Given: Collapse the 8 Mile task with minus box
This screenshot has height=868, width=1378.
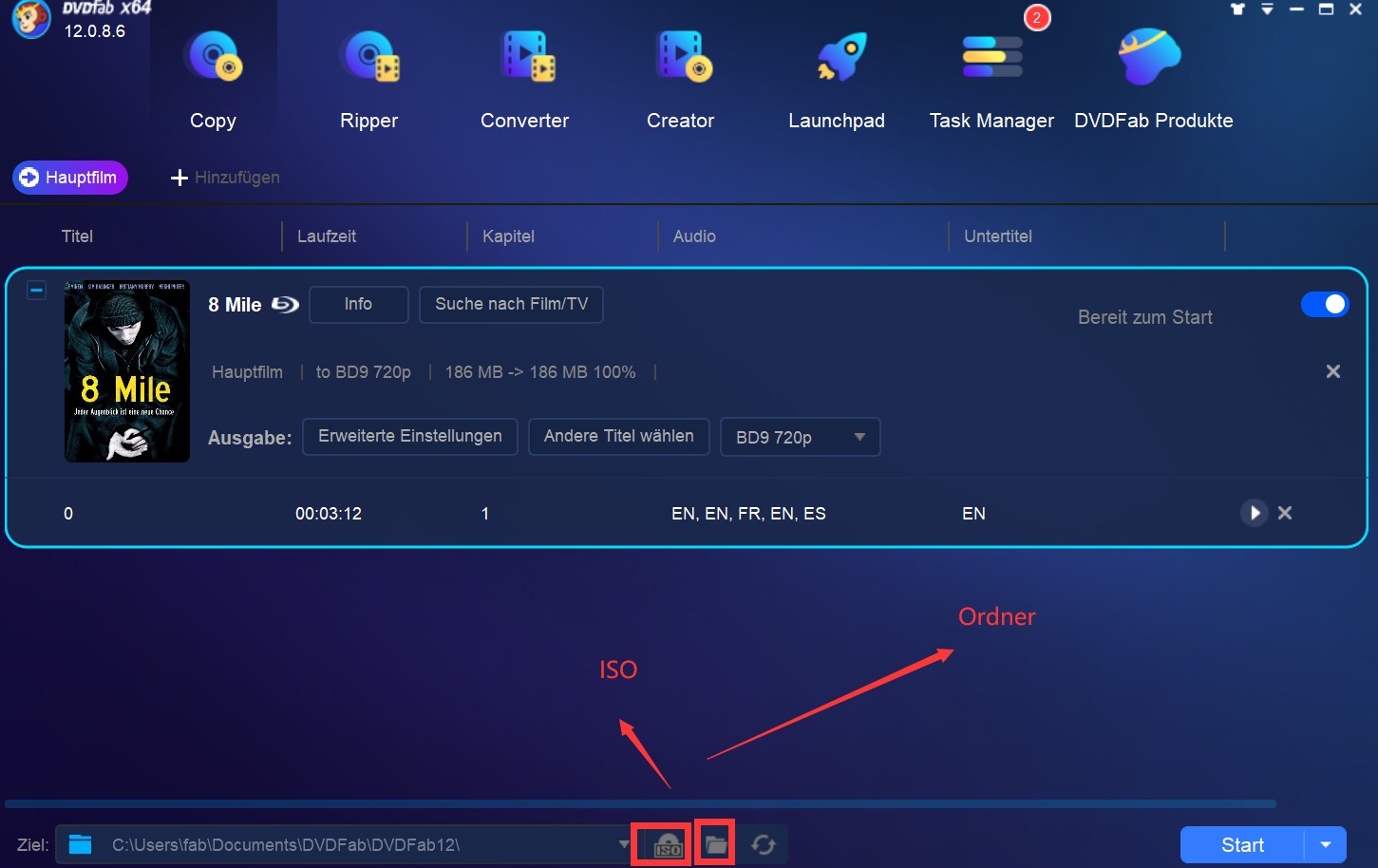Looking at the screenshot, I should tap(36, 290).
